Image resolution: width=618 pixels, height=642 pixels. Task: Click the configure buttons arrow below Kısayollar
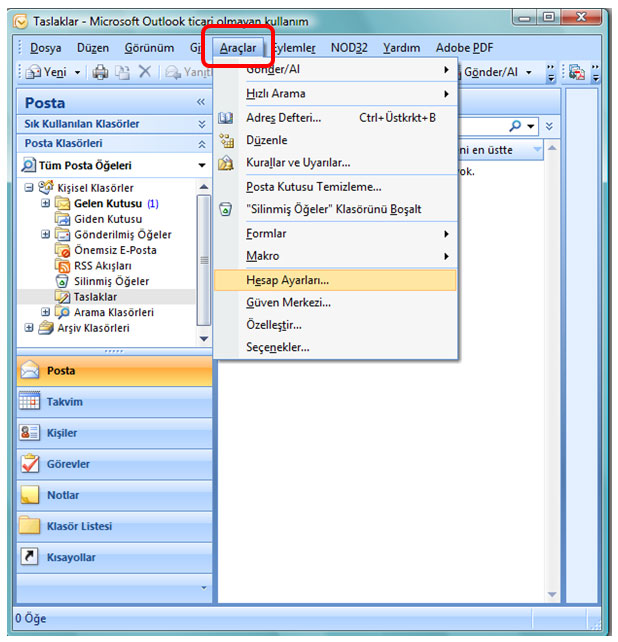pos(204,588)
